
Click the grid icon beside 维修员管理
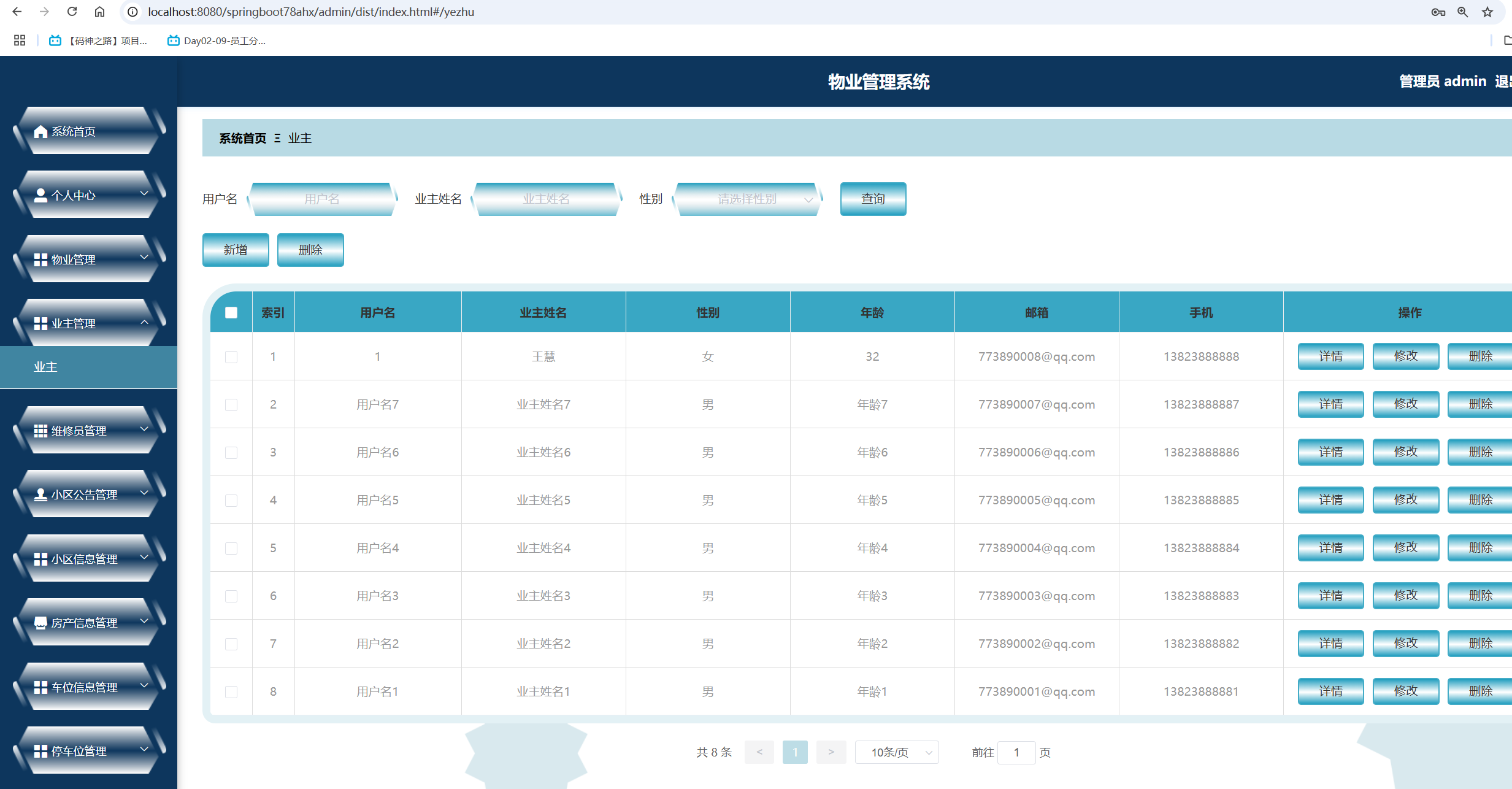click(x=40, y=431)
